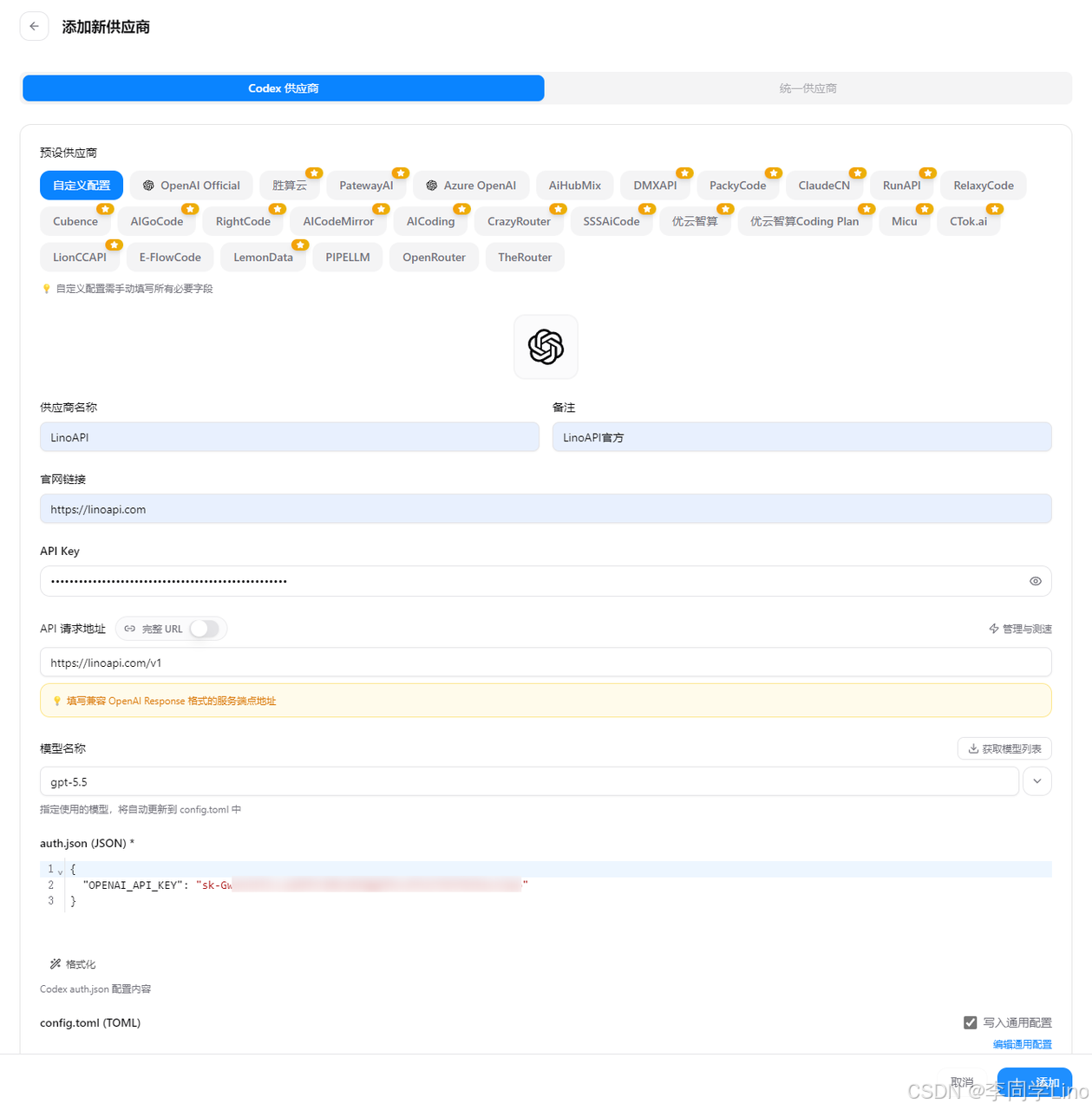
Task: Click the API 请求地址 input field
Action: (x=546, y=663)
